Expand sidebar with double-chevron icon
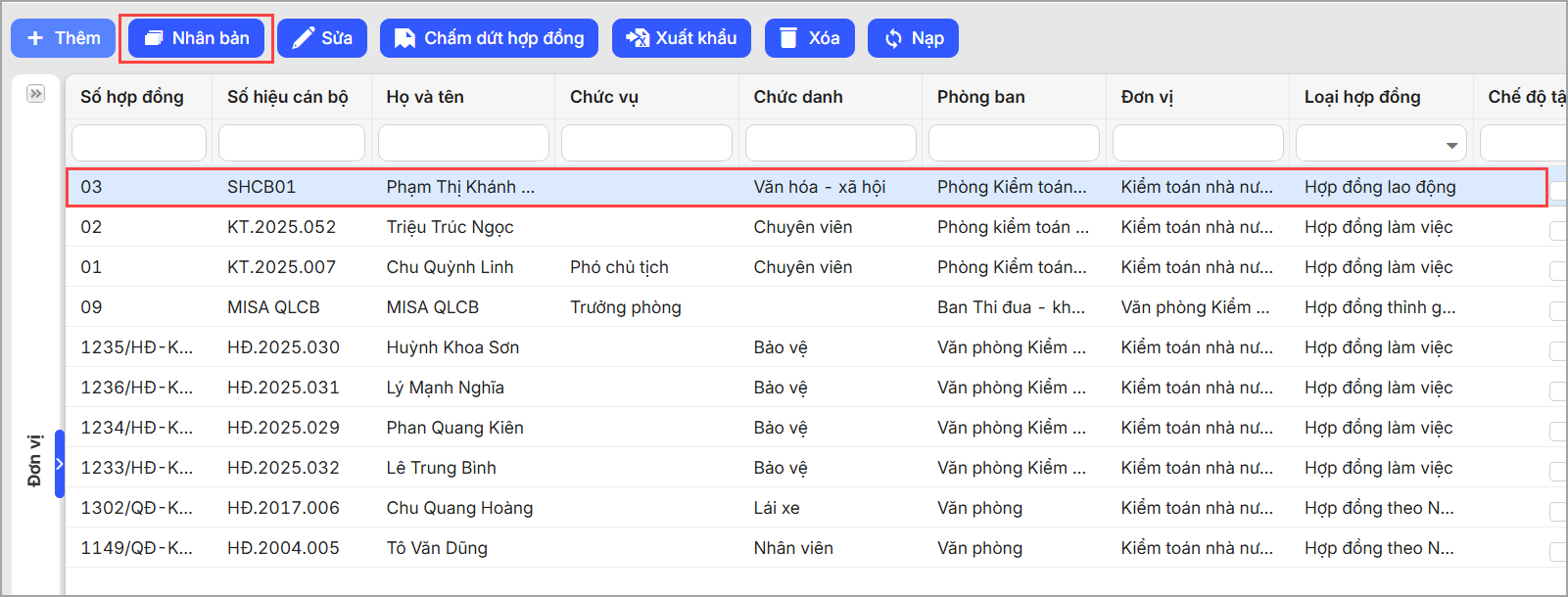Image resolution: width=1568 pixels, height=597 pixels. (x=36, y=94)
